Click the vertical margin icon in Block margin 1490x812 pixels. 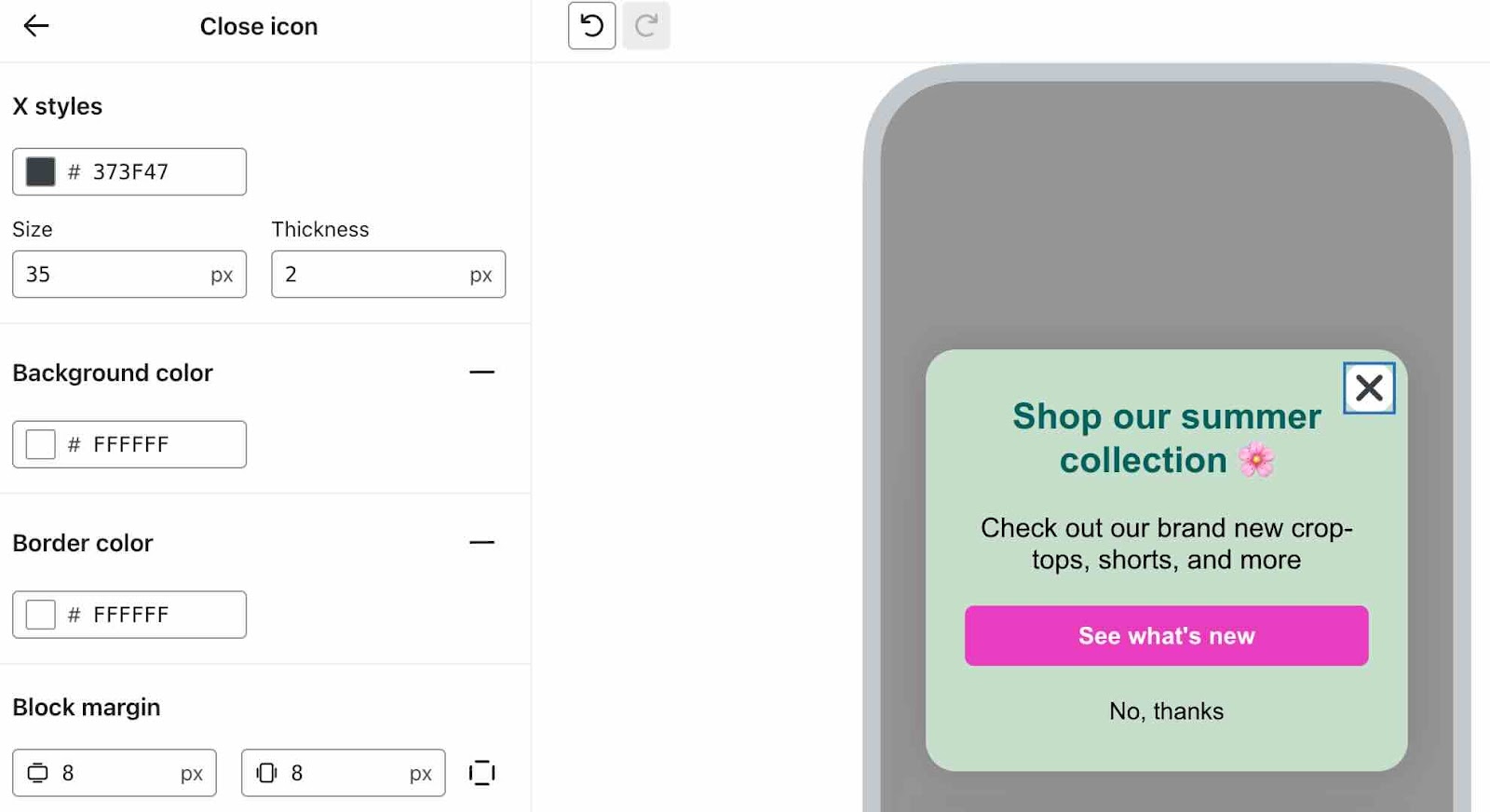(x=38, y=773)
